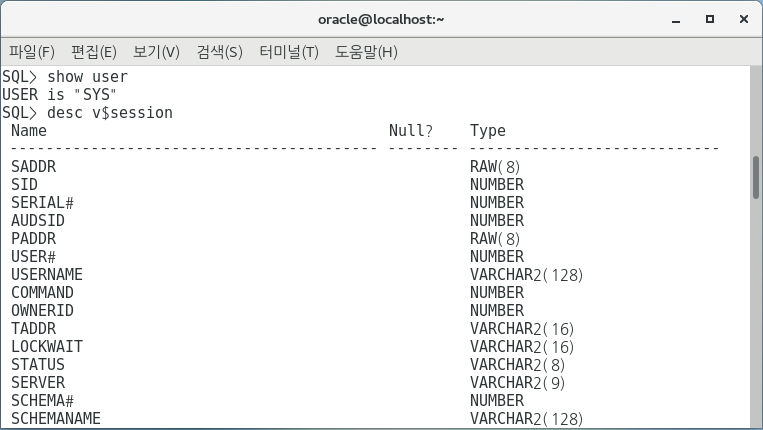Click the AUDSID column name
Viewport: 763px width, 430px height.
point(38,220)
